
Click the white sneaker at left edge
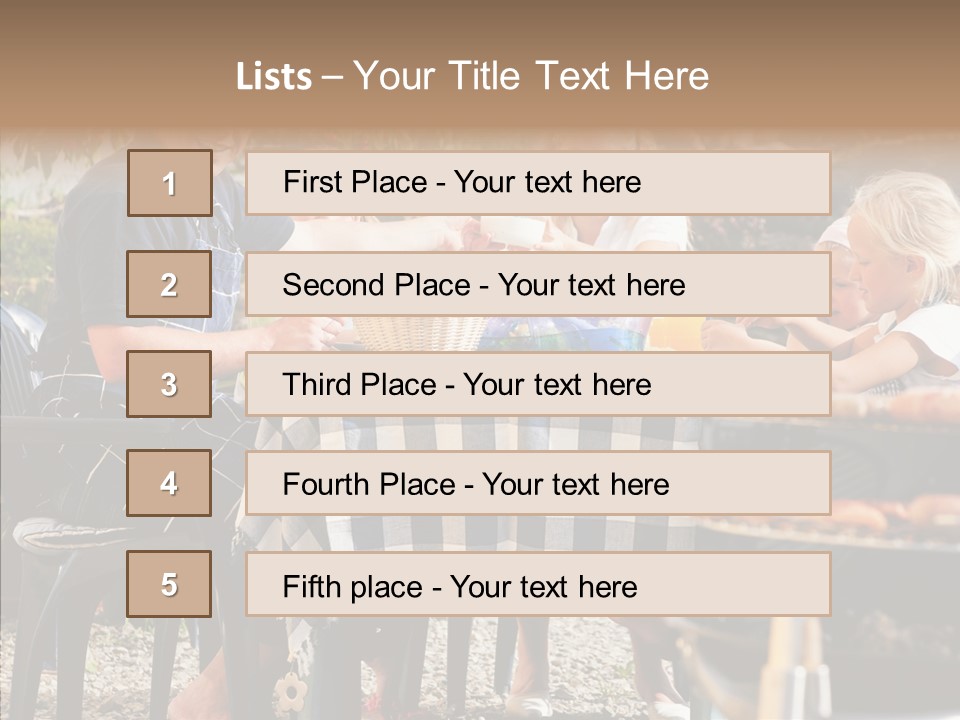(68, 537)
